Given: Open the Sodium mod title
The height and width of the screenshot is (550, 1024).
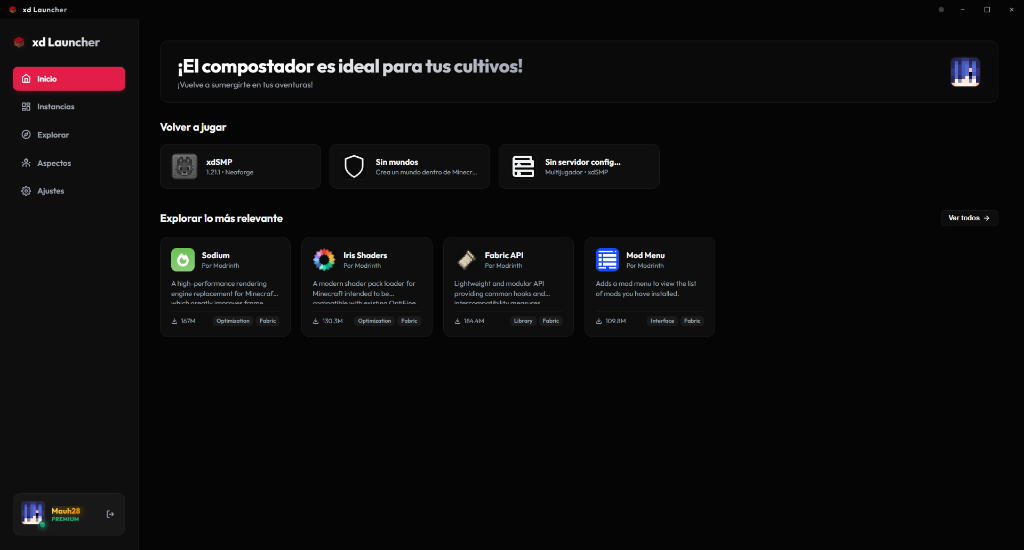Looking at the screenshot, I should [x=216, y=255].
